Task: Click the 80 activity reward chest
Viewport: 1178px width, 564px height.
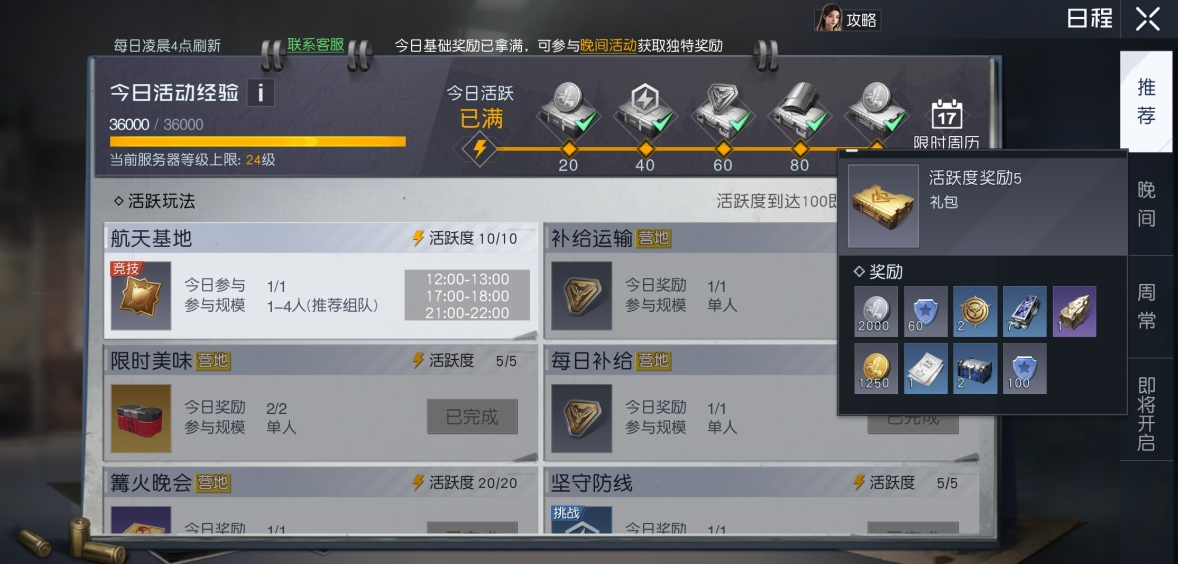Action: 800,110
